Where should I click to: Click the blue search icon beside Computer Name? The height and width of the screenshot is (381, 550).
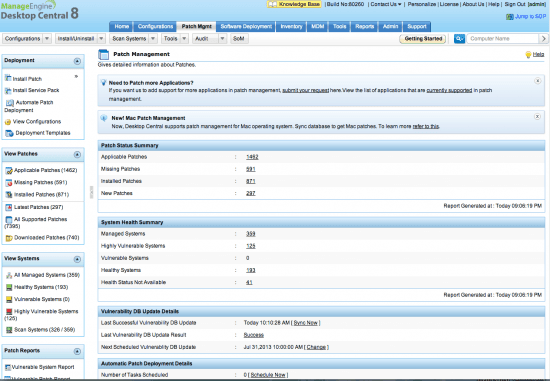[459, 39]
